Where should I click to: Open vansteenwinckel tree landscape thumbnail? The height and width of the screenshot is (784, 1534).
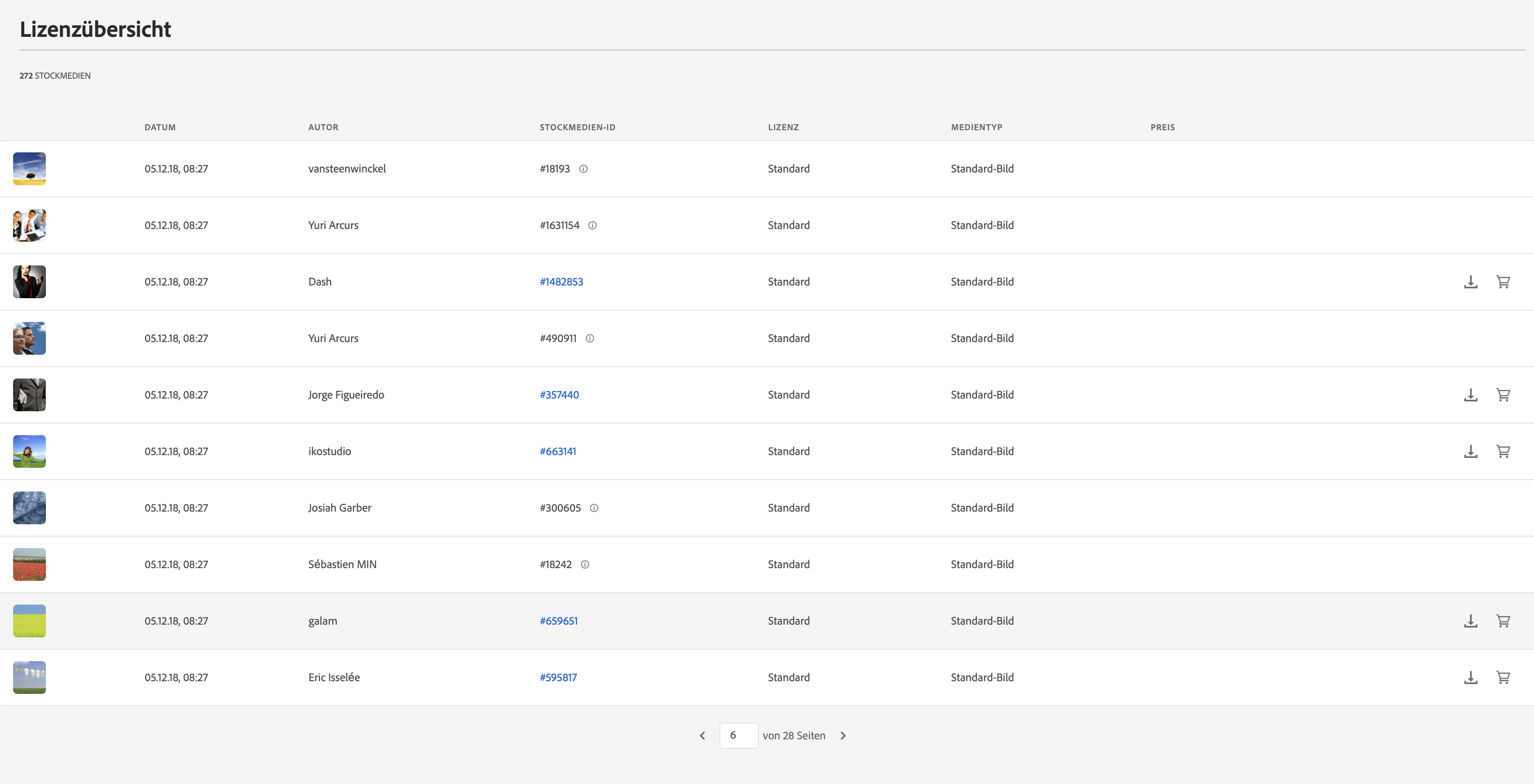29,169
